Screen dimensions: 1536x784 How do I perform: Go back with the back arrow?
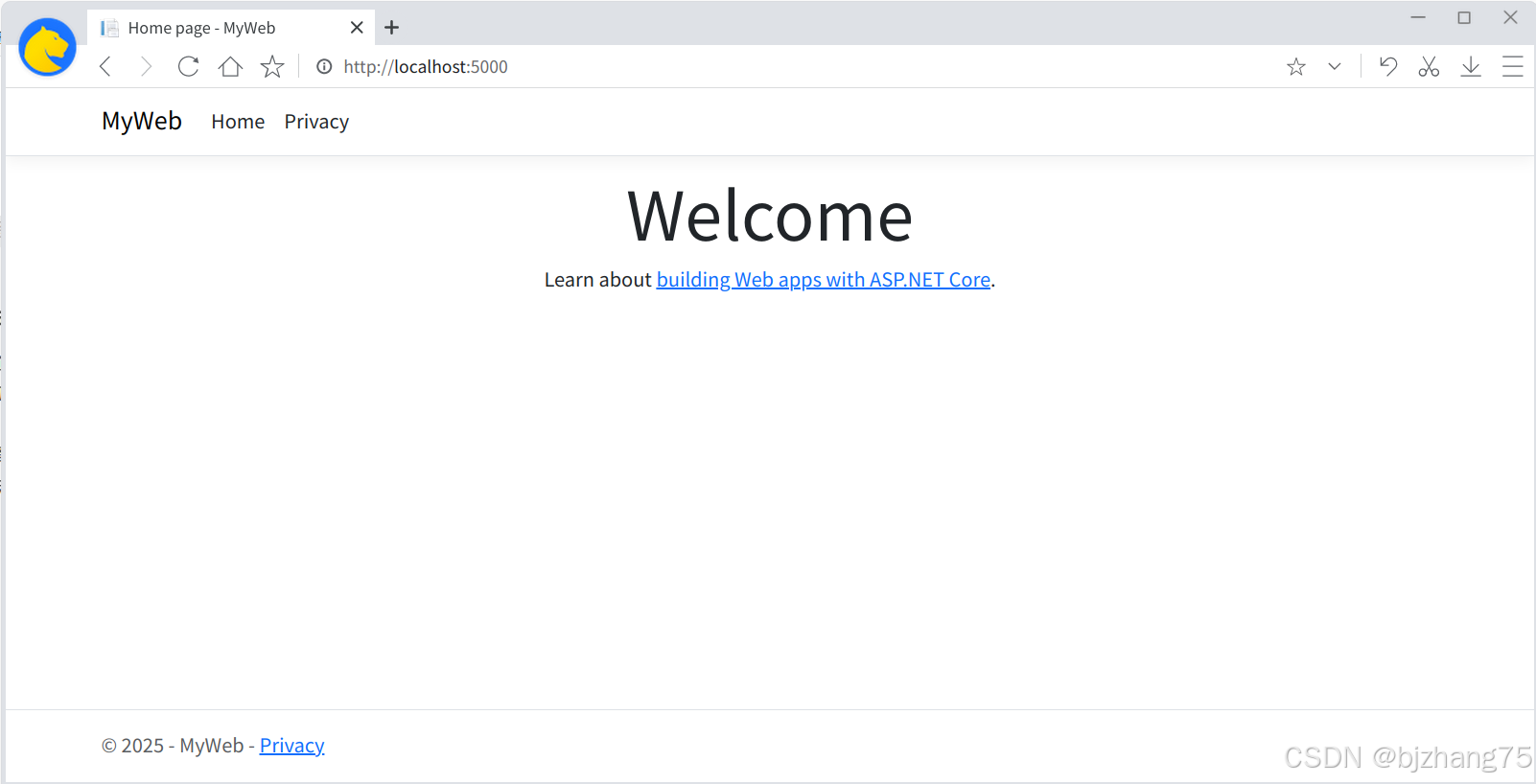click(105, 66)
